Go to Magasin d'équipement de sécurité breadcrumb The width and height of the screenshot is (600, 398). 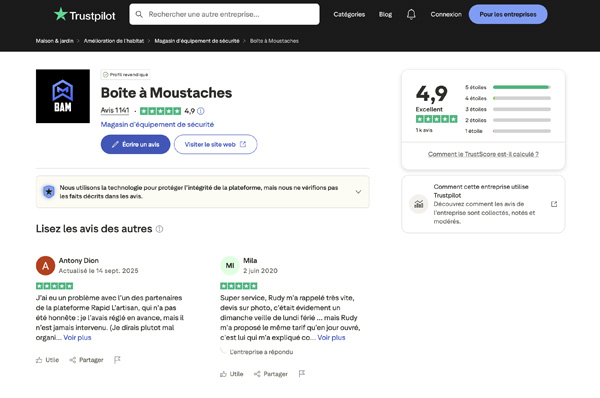197,41
